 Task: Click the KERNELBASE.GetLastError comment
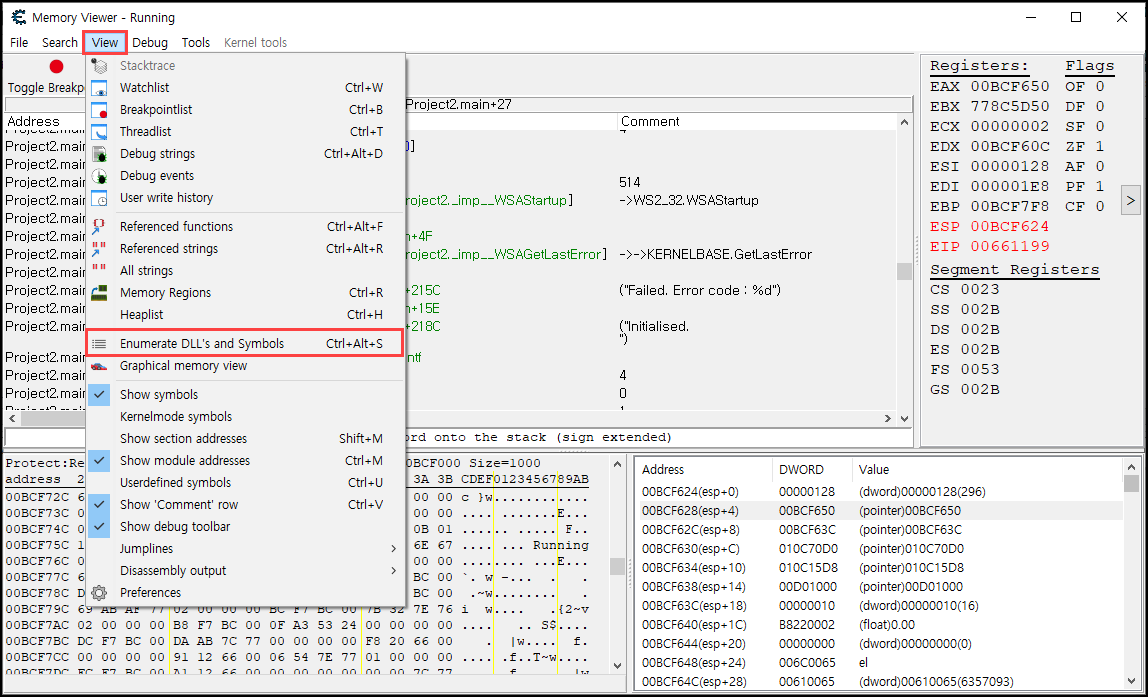715,255
